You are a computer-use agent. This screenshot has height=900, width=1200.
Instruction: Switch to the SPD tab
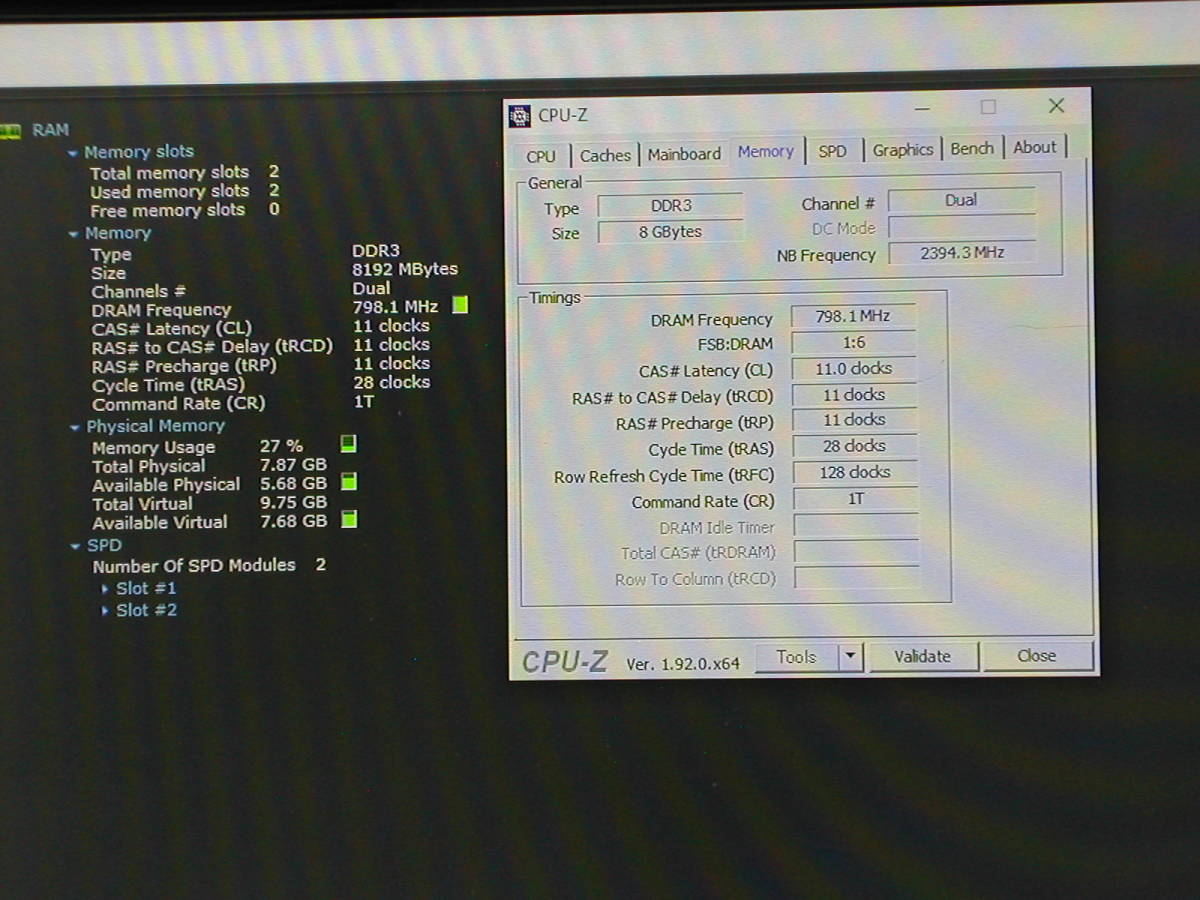coord(832,151)
